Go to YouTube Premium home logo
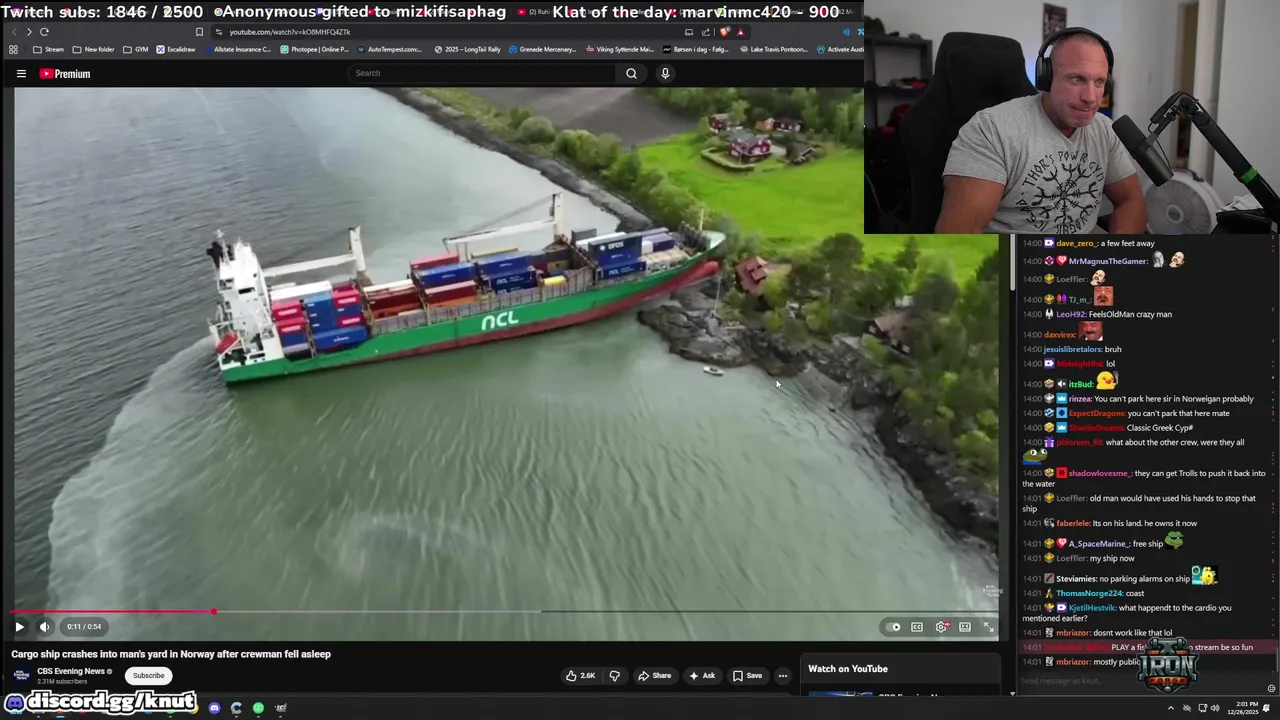The image size is (1280, 720). click(x=65, y=73)
